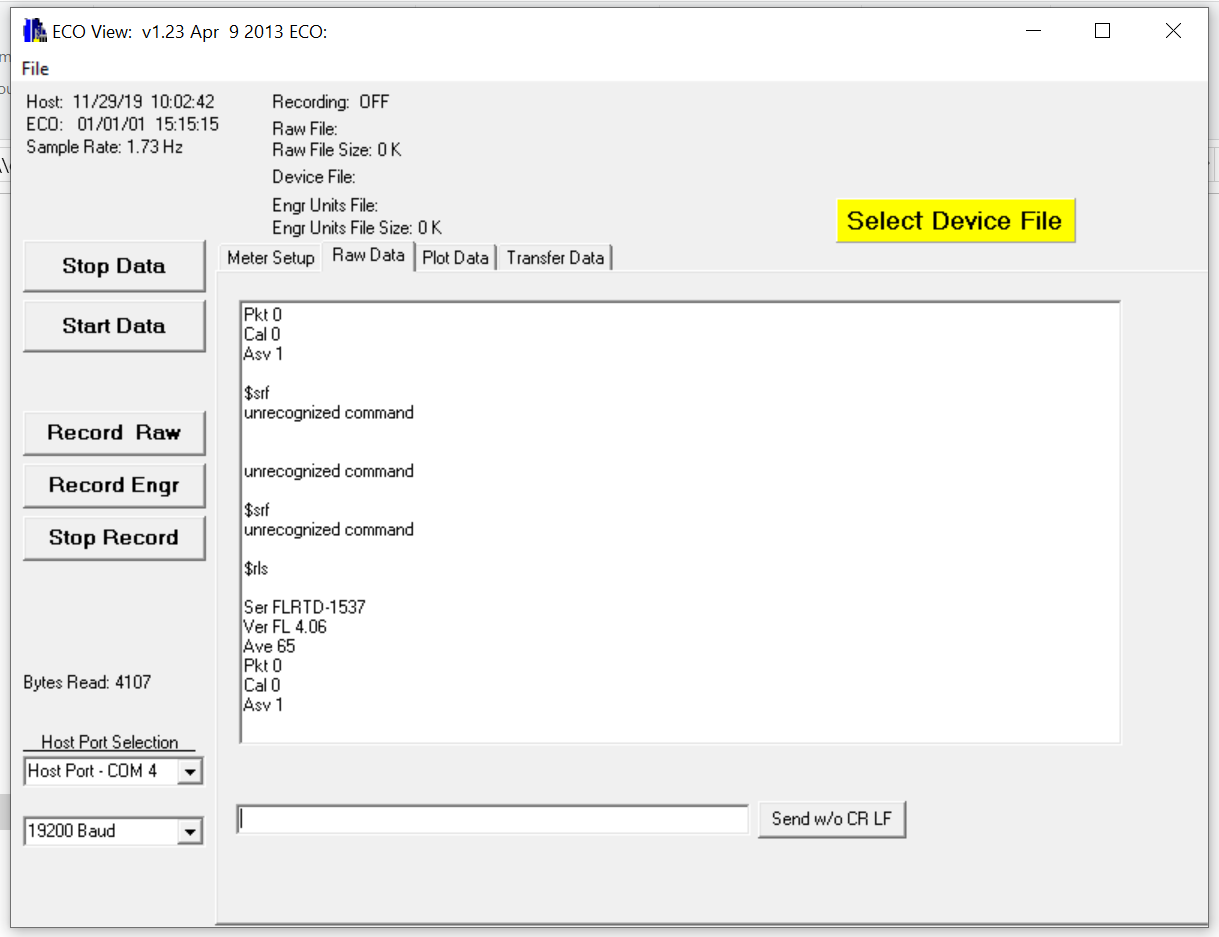Select the Raw Data tab

click(368, 256)
